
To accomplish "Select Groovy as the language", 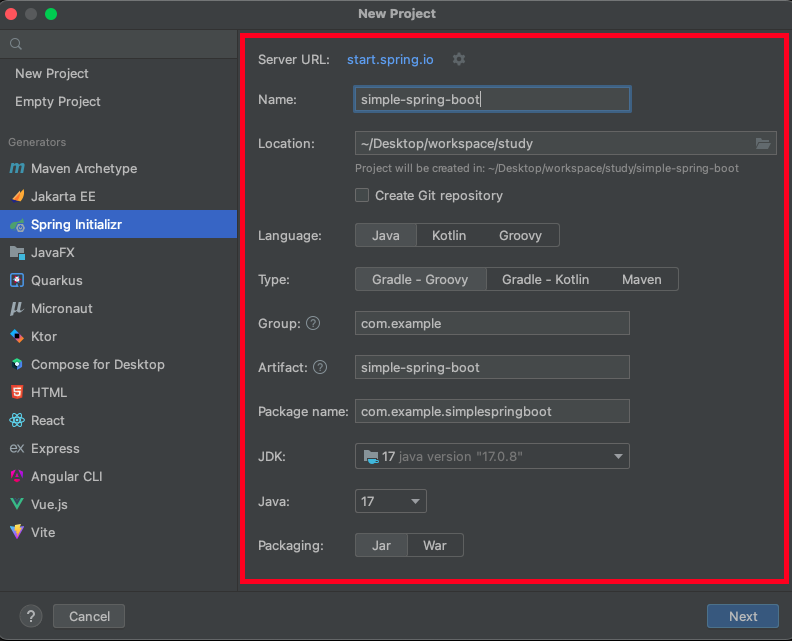I will click(x=520, y=235).
